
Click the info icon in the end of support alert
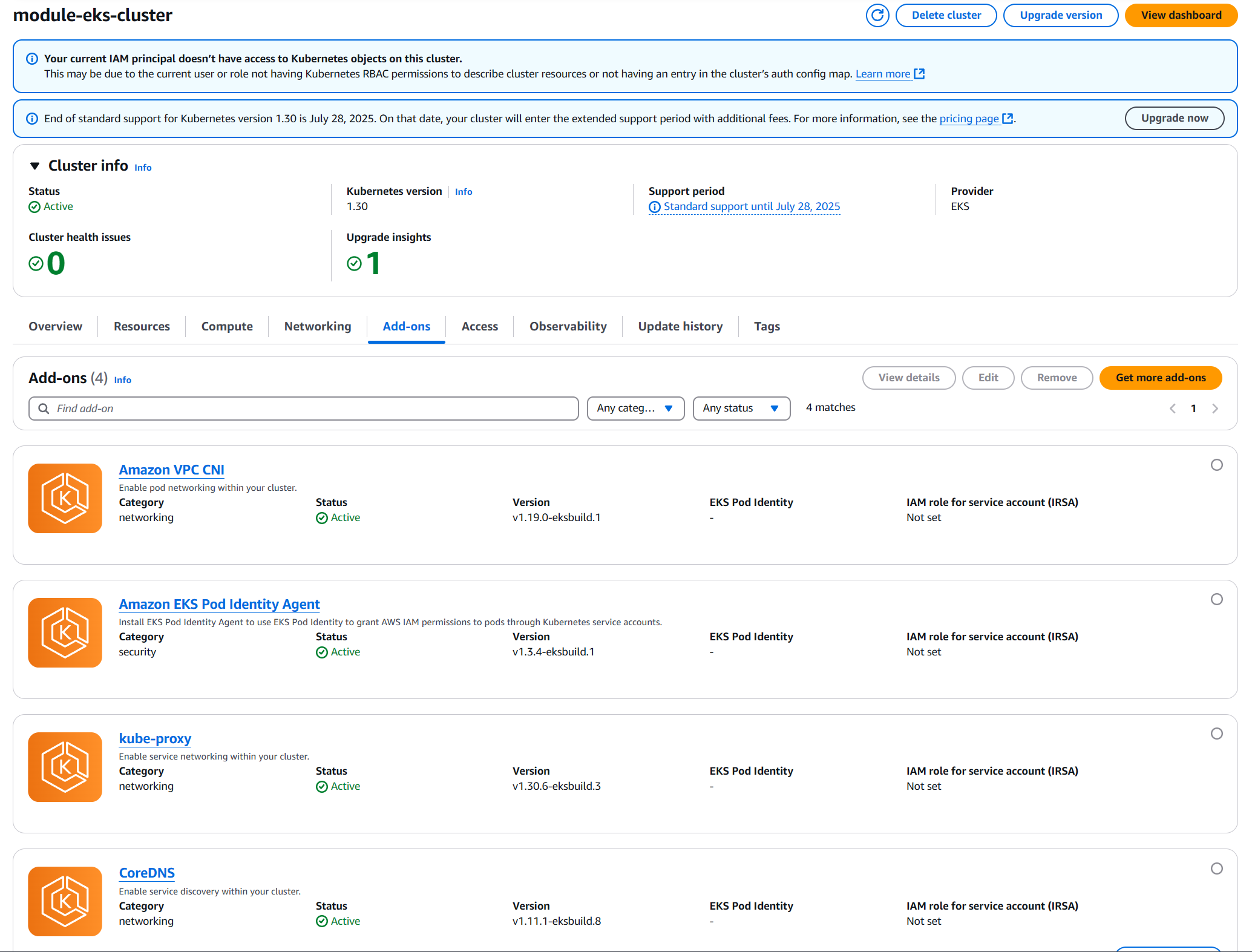point(32,119)
